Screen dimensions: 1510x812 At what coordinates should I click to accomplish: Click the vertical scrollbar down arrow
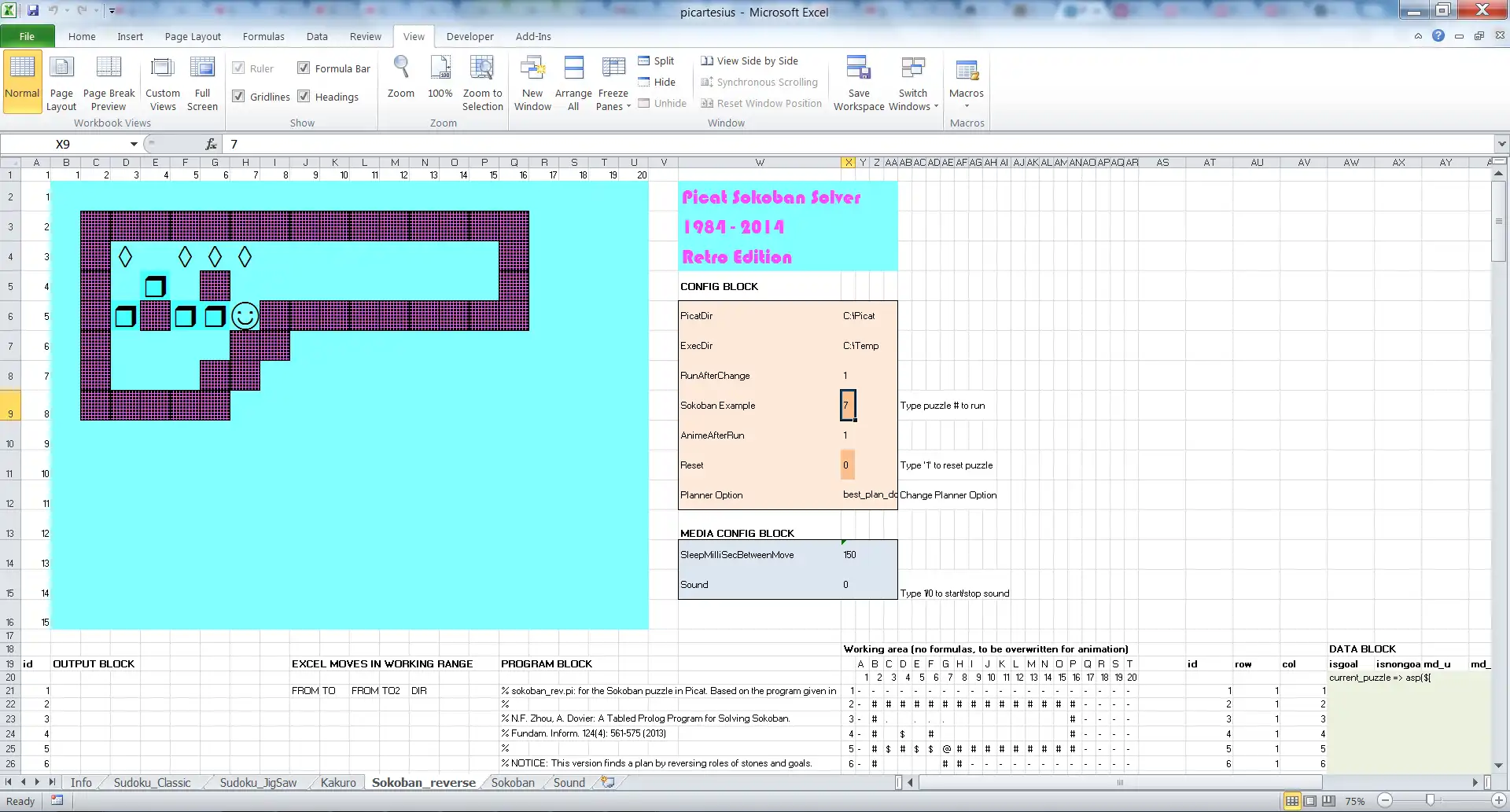(1498, 765)
